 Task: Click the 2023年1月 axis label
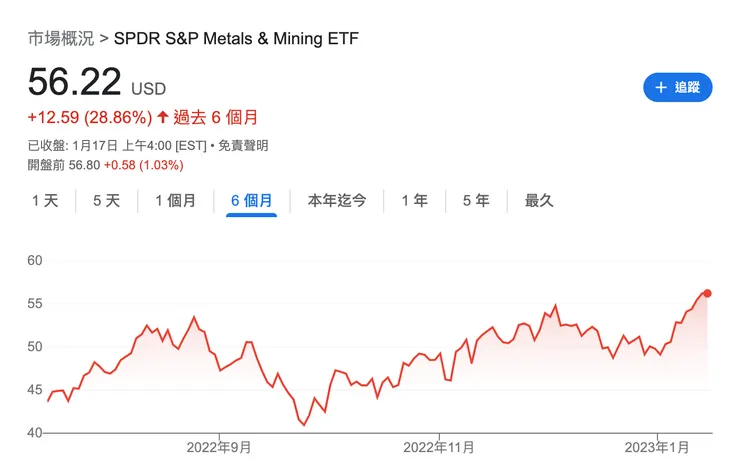(x=658, y=447)
